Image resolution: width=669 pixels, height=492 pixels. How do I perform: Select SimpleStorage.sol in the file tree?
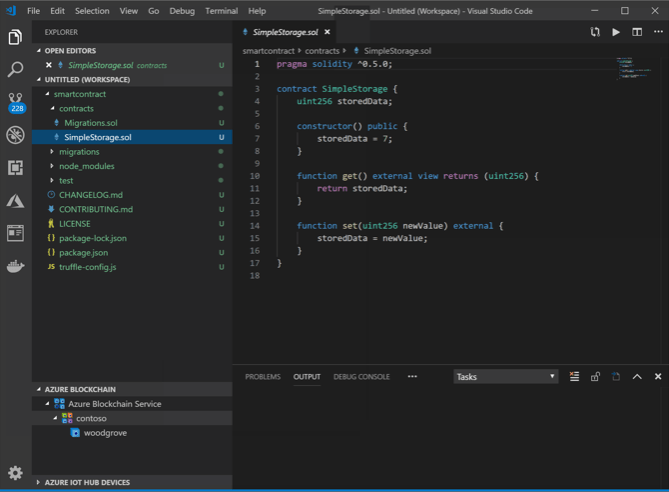(x=132, y=137)
